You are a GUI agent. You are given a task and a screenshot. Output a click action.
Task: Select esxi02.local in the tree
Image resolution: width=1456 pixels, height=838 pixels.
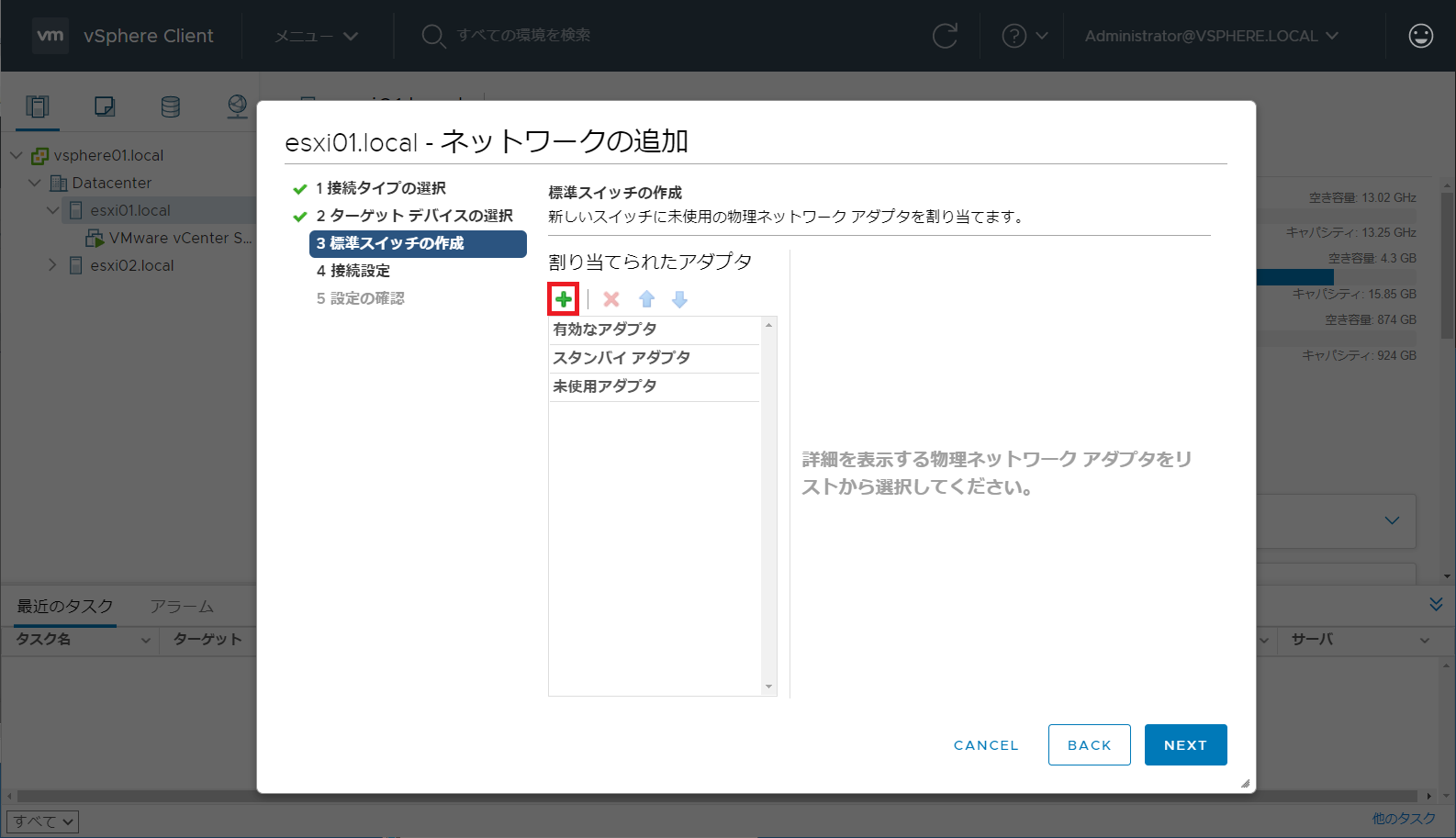(x=132, y=265)
